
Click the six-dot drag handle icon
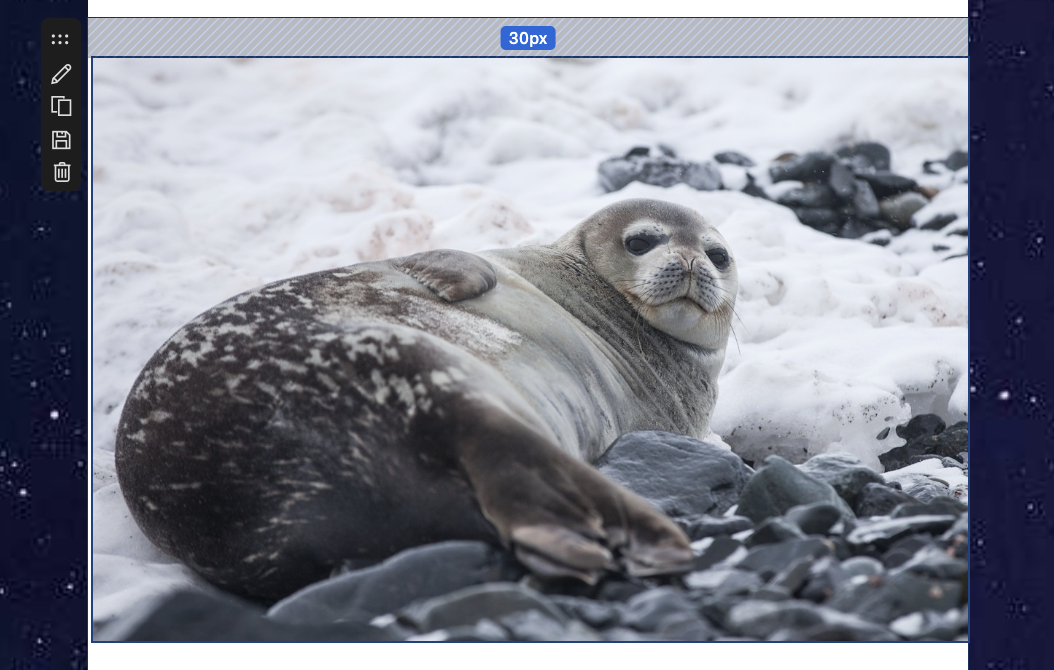pyautogui.click(x=60, y=40)
